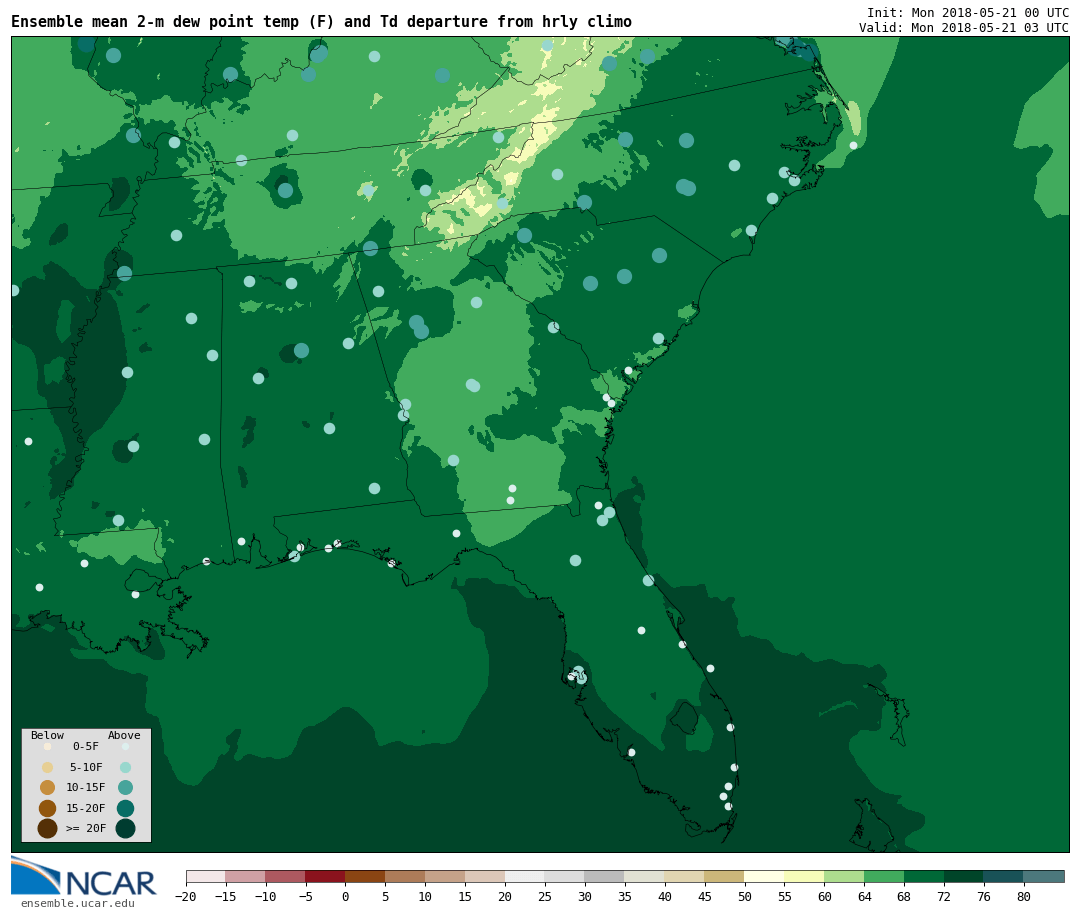Pick the color bar segment between 5 and 10

coord(406,876)
